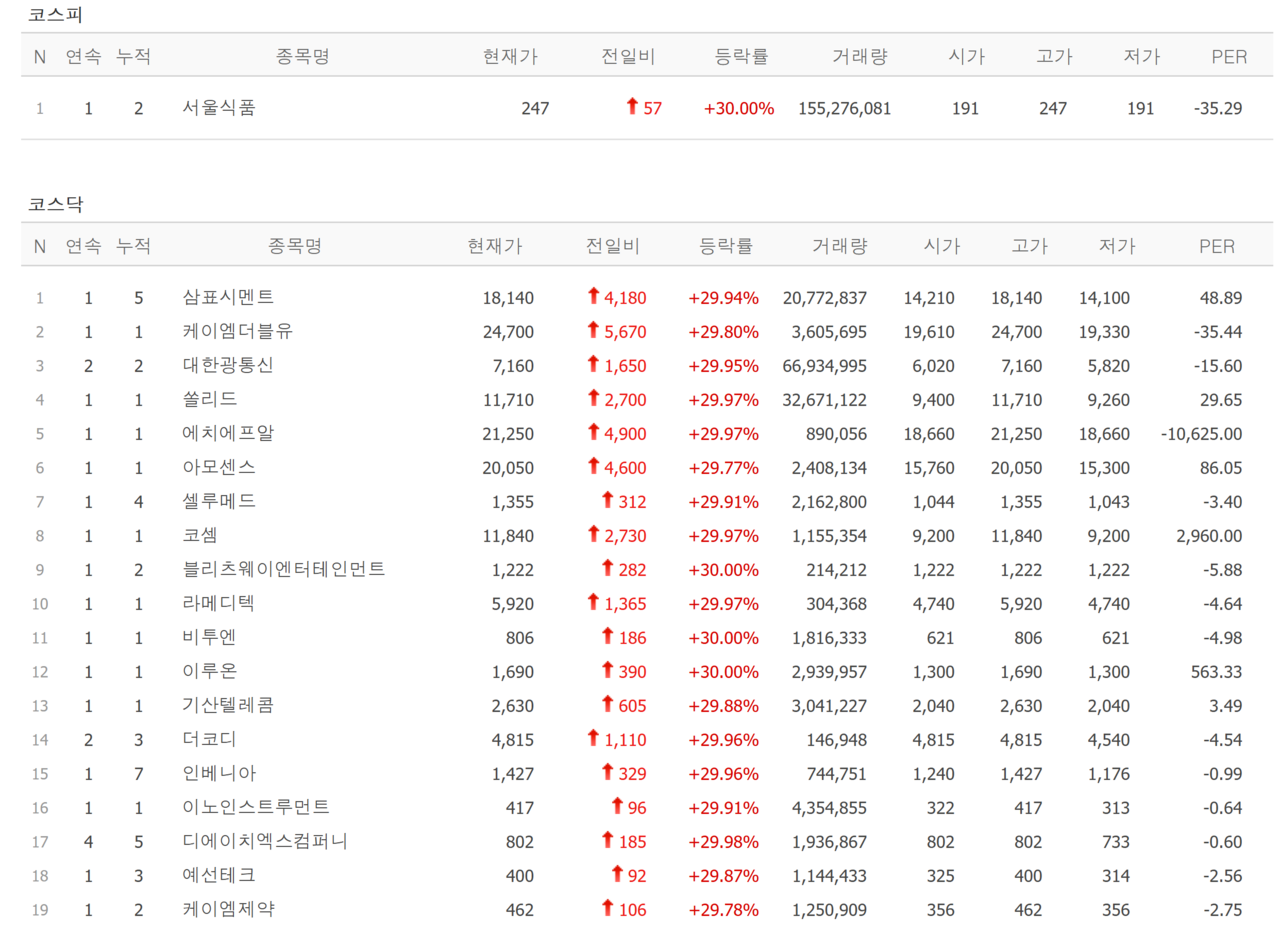Click 비투엔 volume 1,816,333
Viewport: 1280px width, 934px height.
(829, 637)
